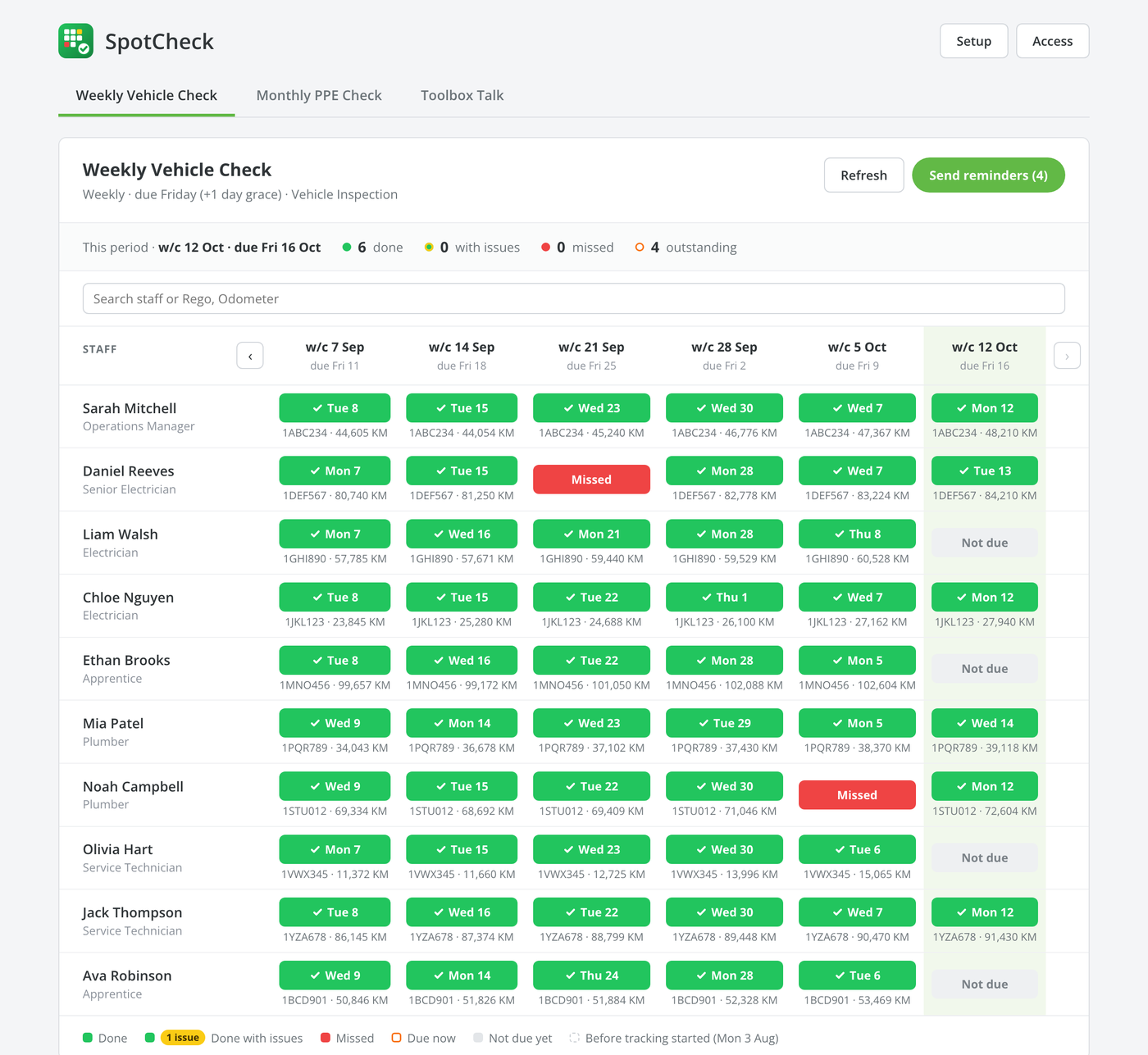Open Jack Thompson's Mon 12 check
This screenshot has height=1055, width=1148.
coord(984,912)
